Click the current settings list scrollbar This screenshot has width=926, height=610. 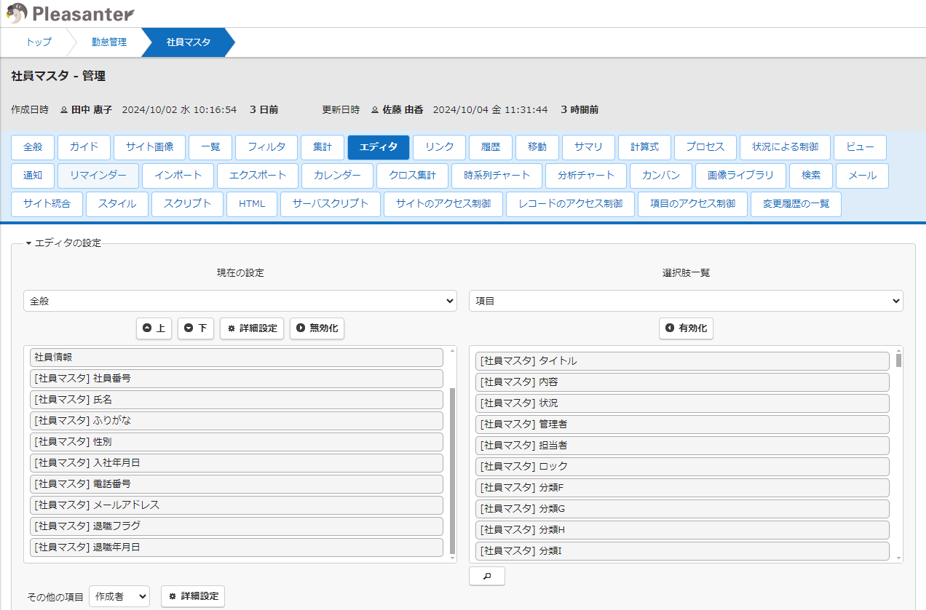pos(453,470)
